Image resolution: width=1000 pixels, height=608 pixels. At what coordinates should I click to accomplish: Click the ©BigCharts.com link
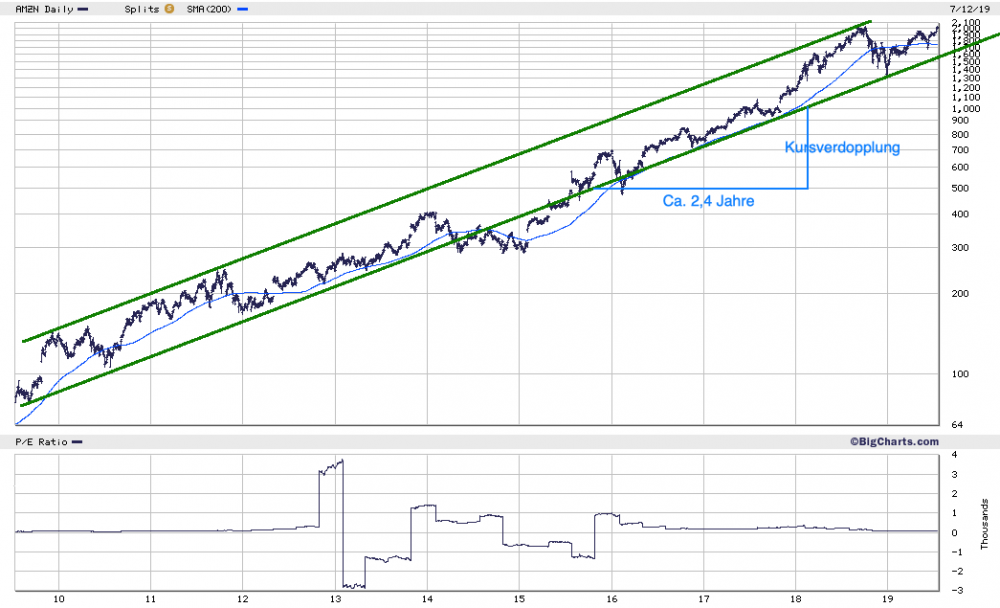(x=894, y=441)
